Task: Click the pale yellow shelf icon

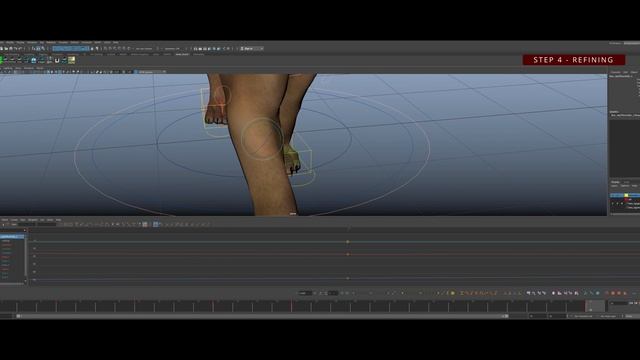Action: (x=71, y=60)
